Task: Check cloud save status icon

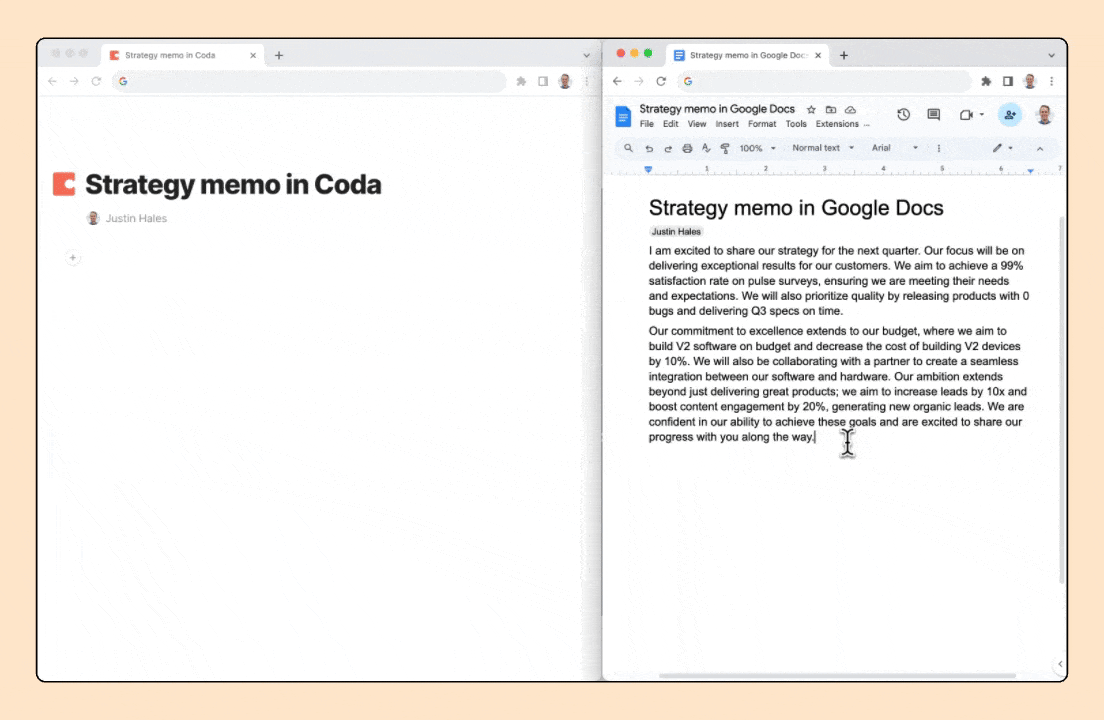Action: point(851,110)
